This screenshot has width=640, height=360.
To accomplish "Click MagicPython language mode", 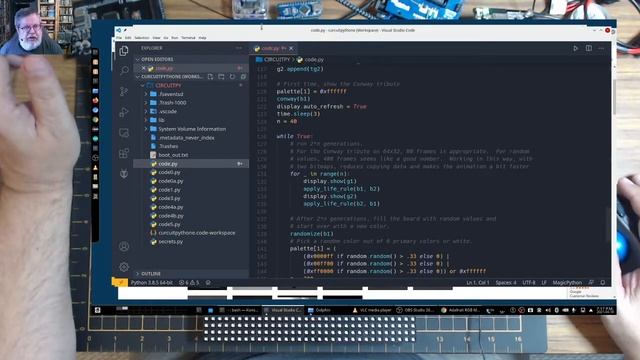I will 567,282.
